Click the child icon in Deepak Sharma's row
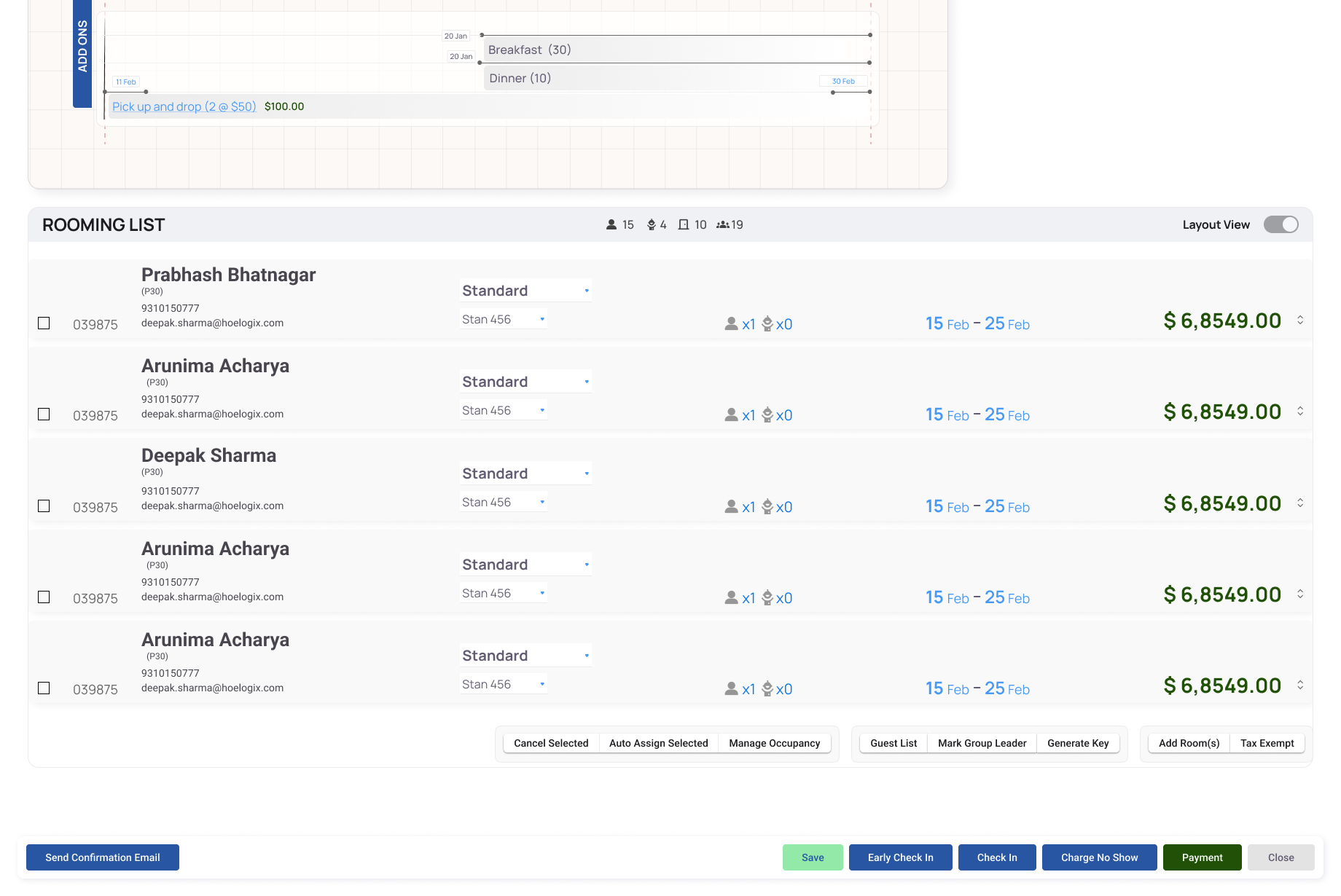 coord(767,507)
